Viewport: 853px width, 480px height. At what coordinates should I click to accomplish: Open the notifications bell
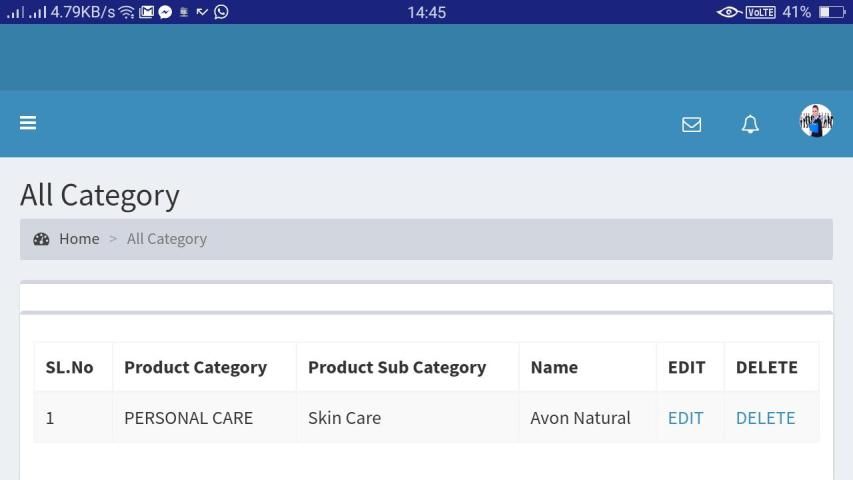(750, 124)
